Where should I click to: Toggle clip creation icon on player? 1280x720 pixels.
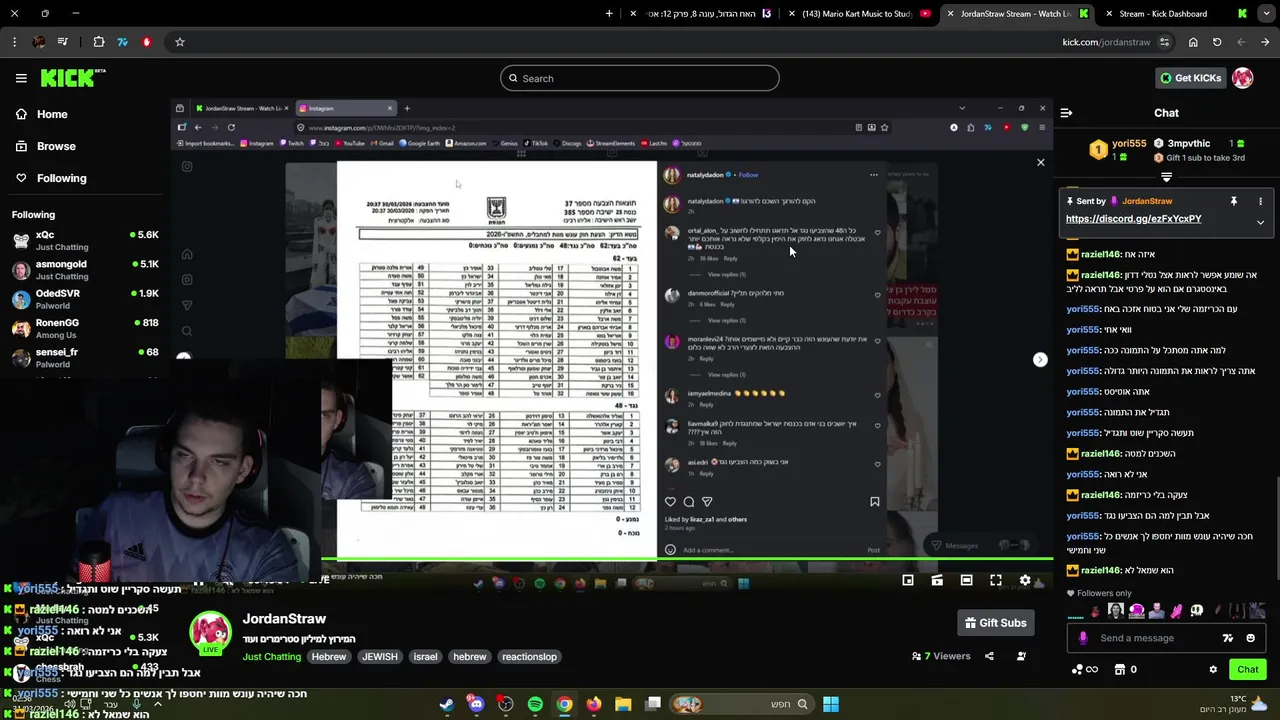click(x=937, y=580)
